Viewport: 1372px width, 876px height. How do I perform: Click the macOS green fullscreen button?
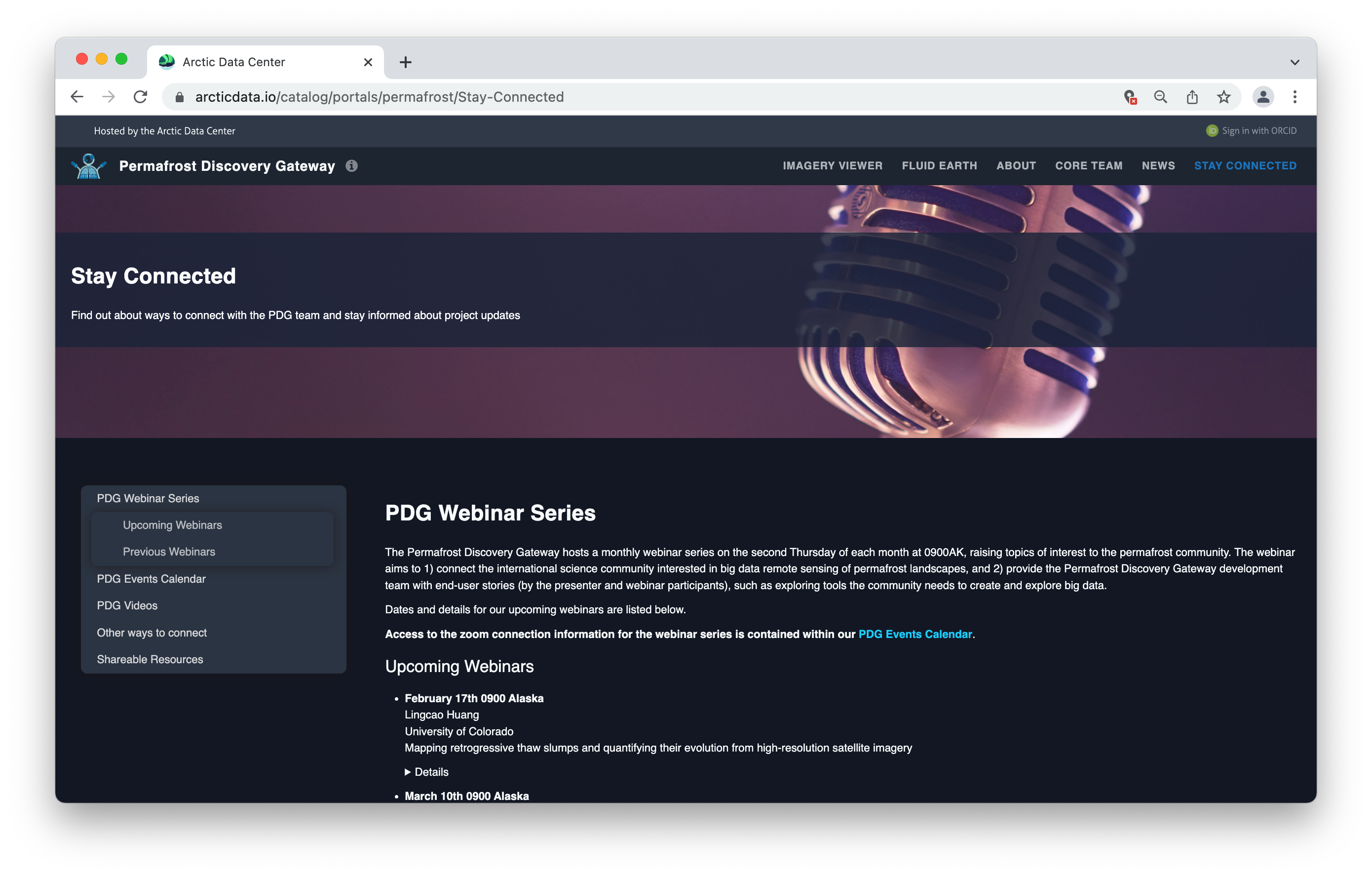pyautogui.click(x=121, y=59)
